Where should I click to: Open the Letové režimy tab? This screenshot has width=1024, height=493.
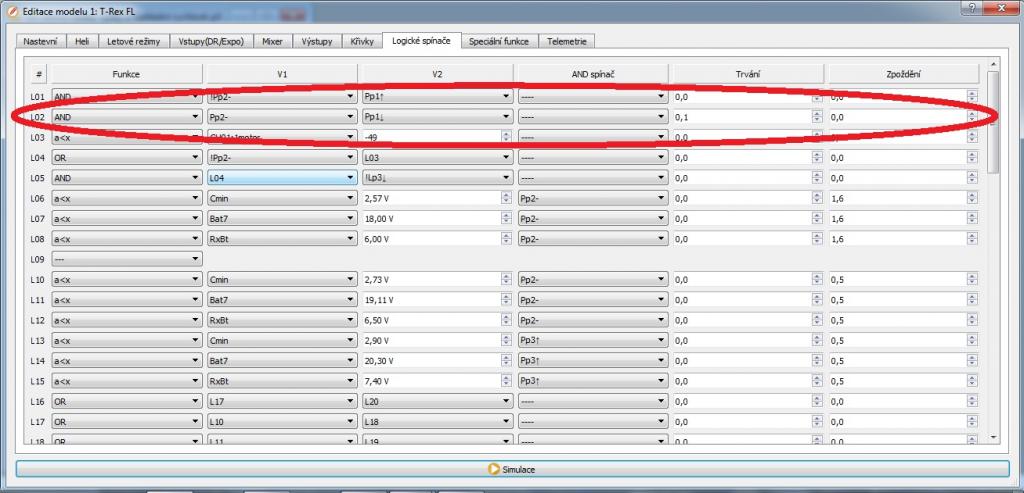[131, 42]
